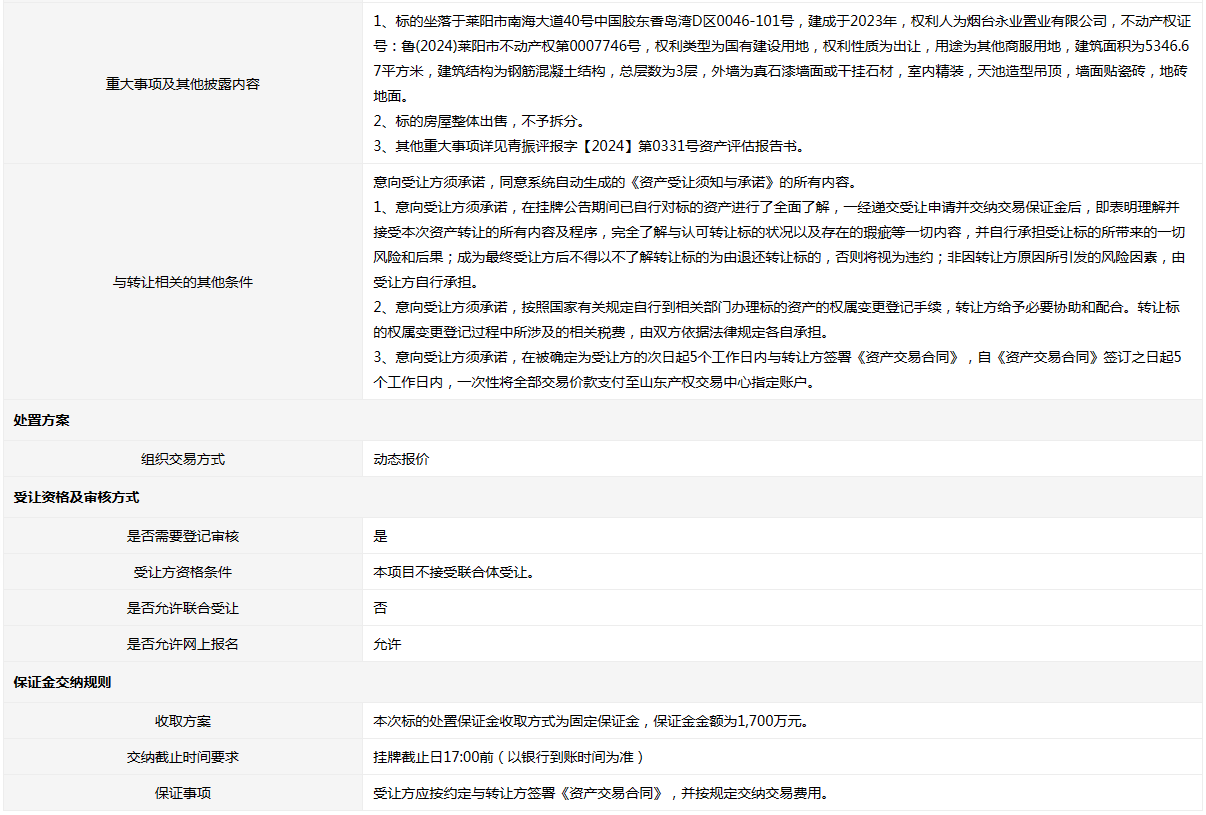Click the 收取方案 label cell
This screenshot has width=1206, height=815.
pos(183,721)
